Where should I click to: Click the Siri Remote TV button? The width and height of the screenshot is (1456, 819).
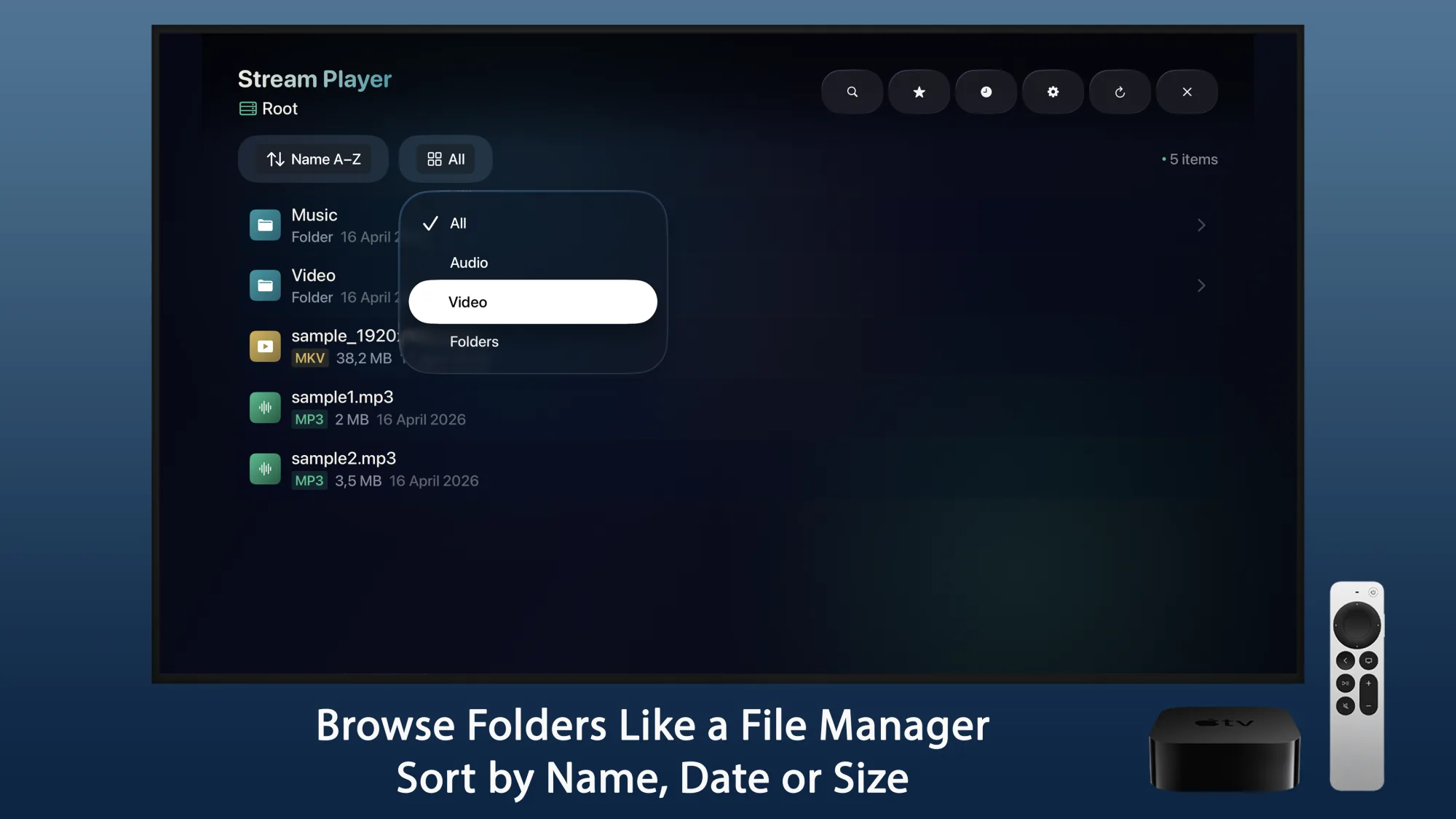coord(1369,660)
